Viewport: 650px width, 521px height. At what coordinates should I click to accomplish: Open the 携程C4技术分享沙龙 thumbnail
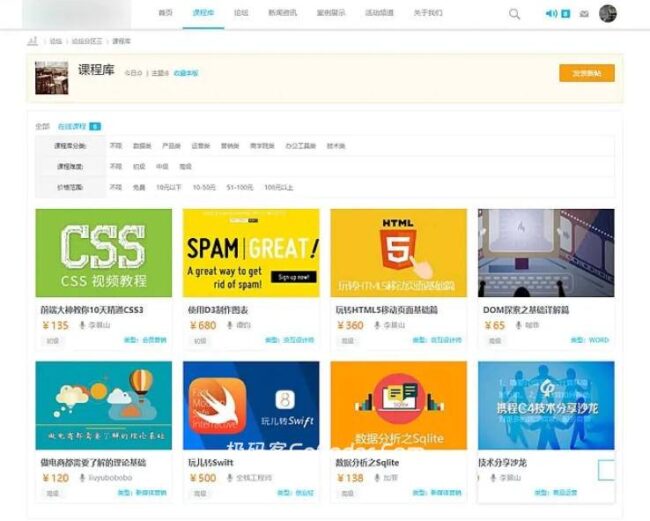pos(546,405)
